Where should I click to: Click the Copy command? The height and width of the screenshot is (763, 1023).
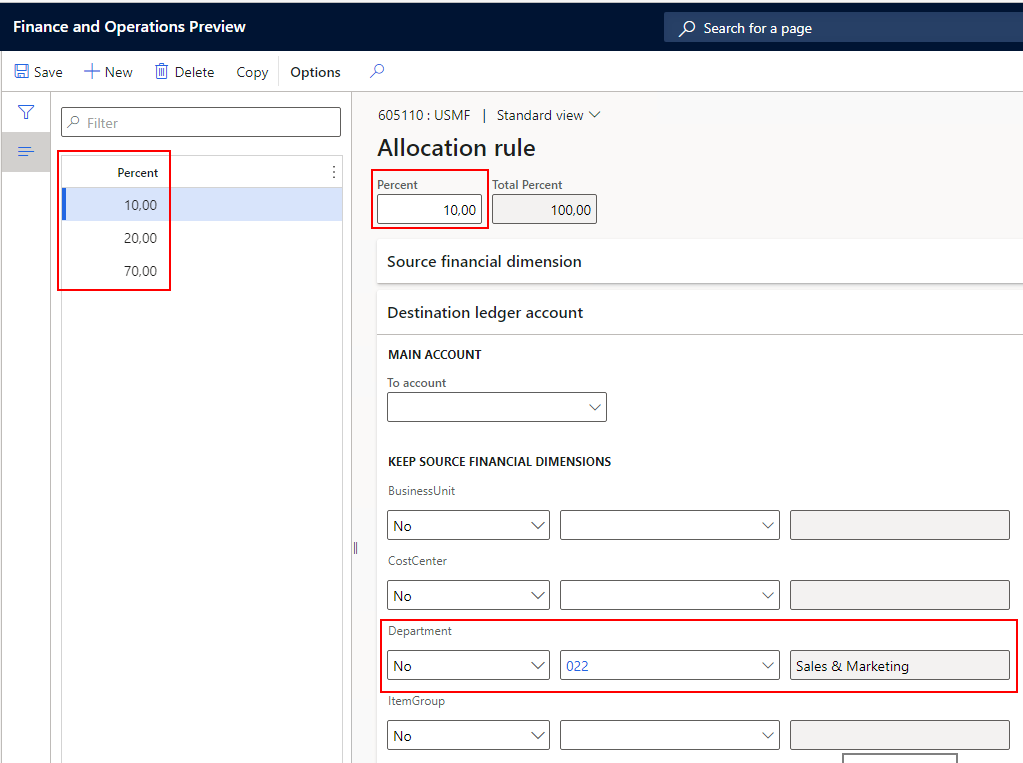click(x=252, y=72)
